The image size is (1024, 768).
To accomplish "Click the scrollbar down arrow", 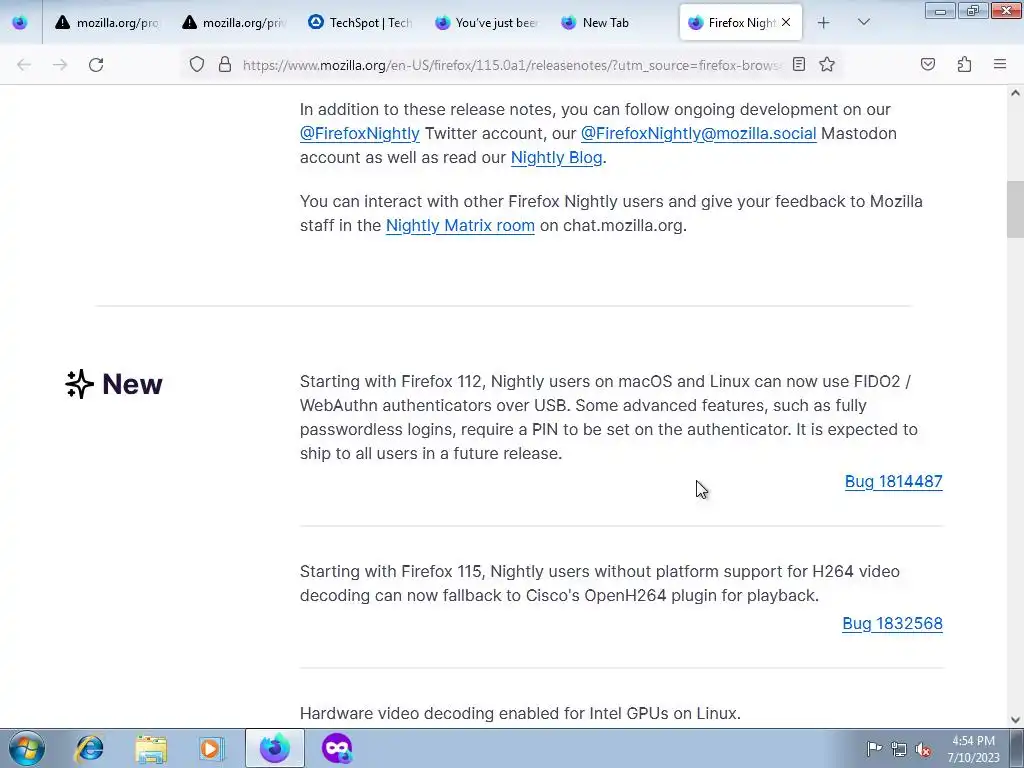I will [1015, 720].
